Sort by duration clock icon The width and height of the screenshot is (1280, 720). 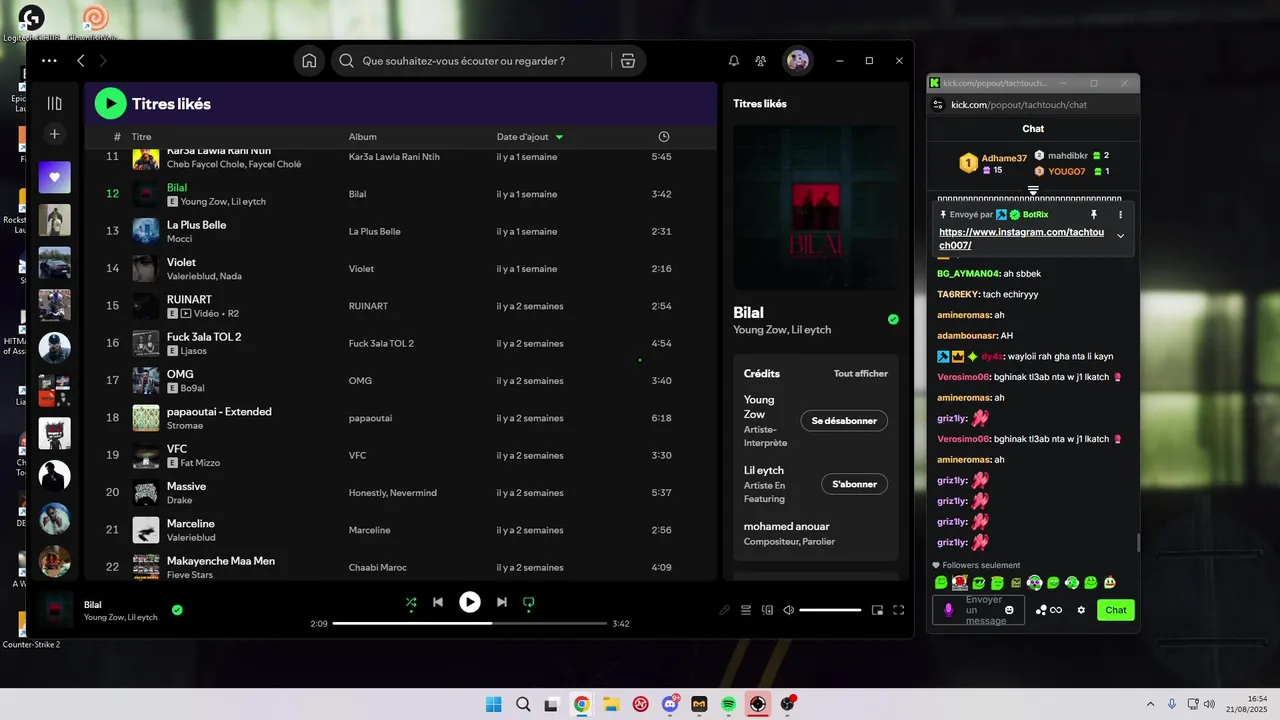(x=664, y=137)
